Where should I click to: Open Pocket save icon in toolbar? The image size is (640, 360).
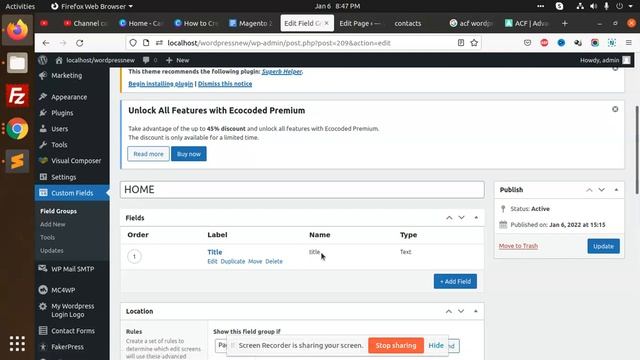click(x=527, y=43)
